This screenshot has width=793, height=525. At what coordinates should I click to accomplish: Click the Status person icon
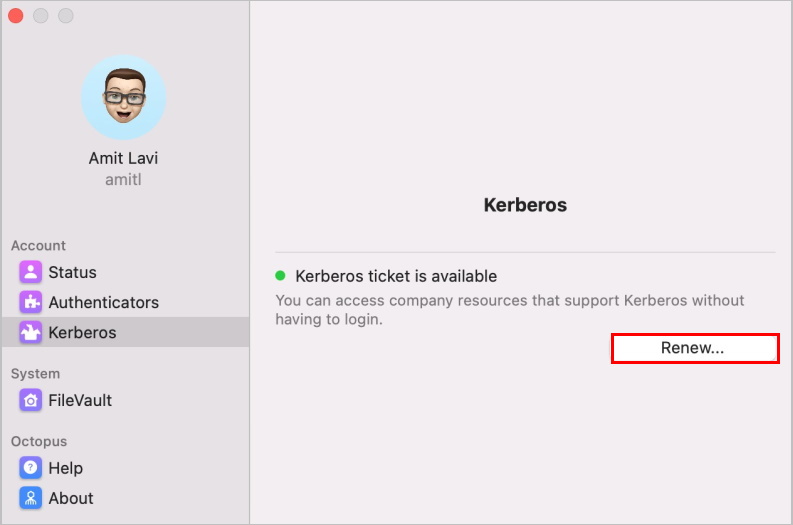[30, 272]
